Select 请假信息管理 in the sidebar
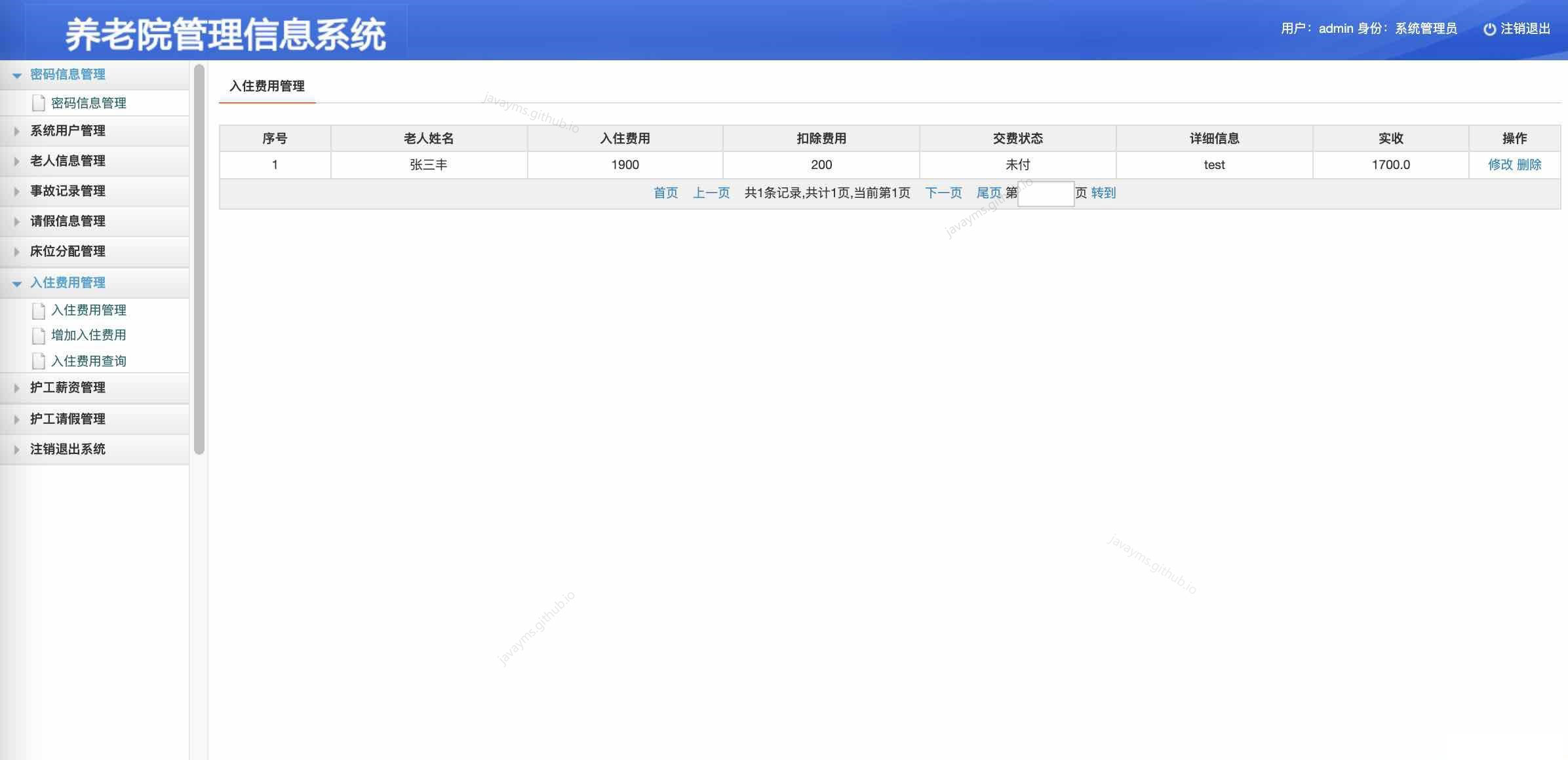Screen dimensions: 1568x760 click(x=67, y=221)
